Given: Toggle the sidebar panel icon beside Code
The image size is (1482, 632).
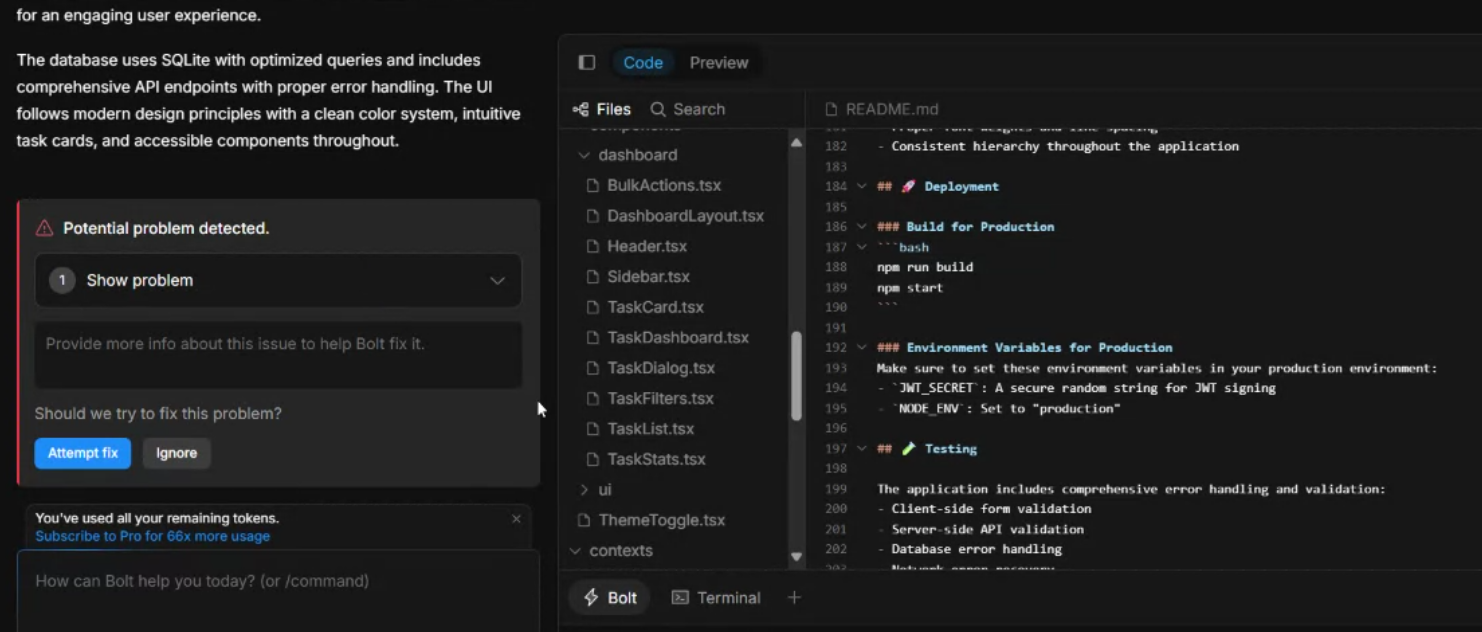Looking at the screenshot, I should point(587,62).
